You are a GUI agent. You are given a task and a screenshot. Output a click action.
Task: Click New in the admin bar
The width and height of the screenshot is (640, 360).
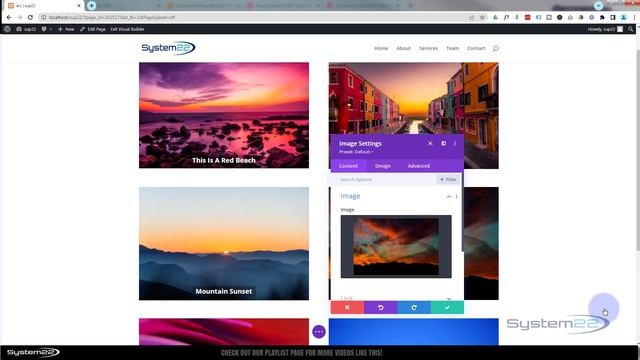[66, 29]
